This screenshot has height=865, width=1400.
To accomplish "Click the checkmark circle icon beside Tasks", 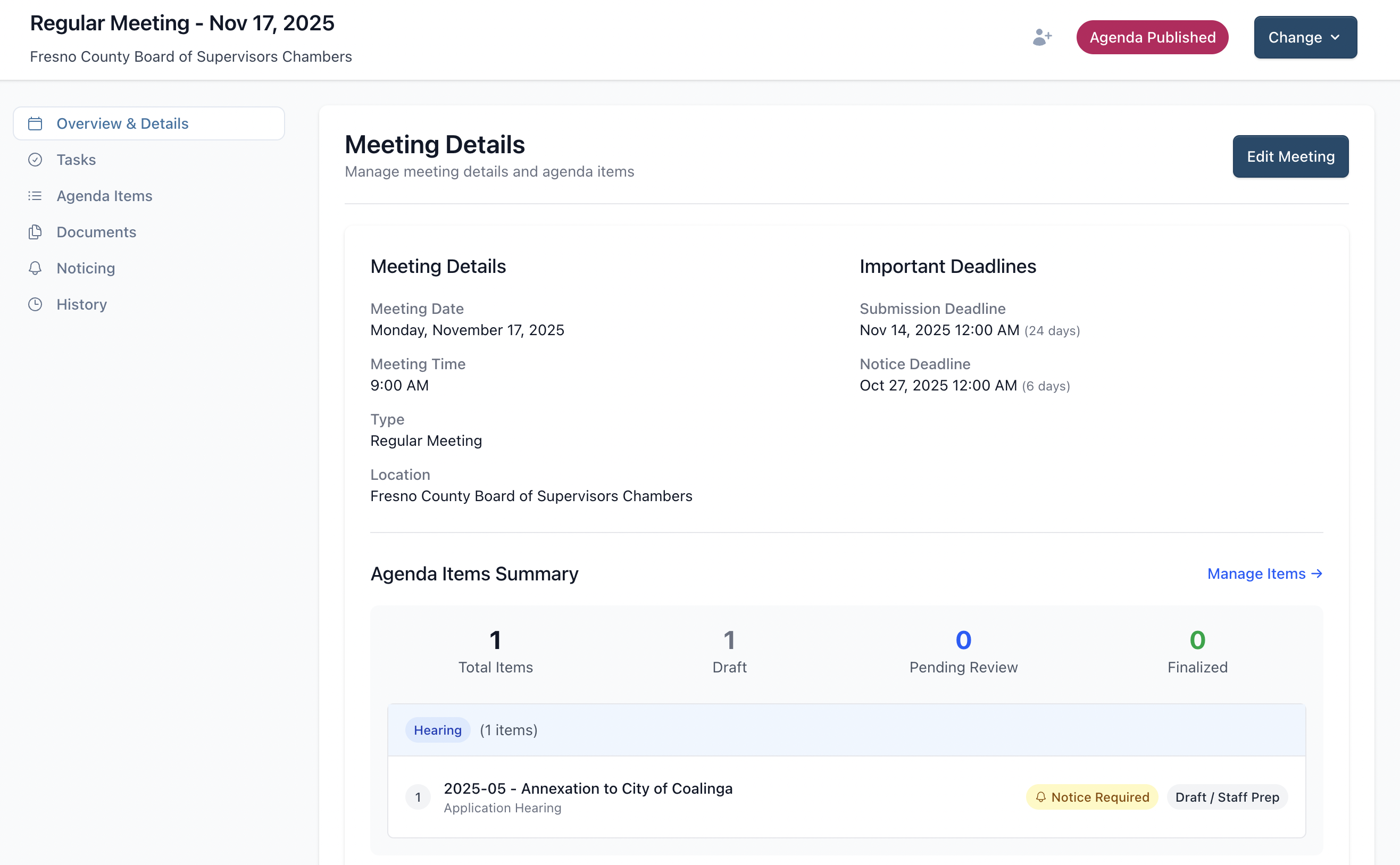I will click(x=36, y=160).
